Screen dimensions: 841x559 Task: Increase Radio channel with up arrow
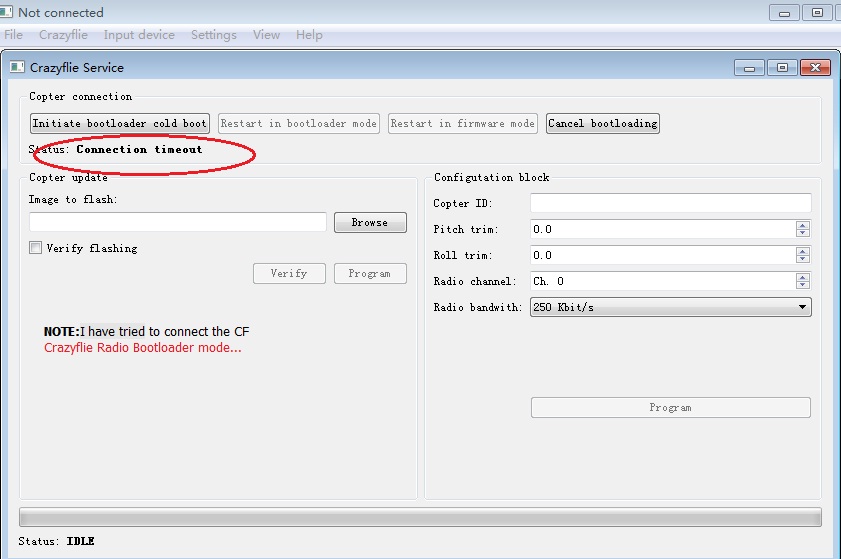pos(802,277)
